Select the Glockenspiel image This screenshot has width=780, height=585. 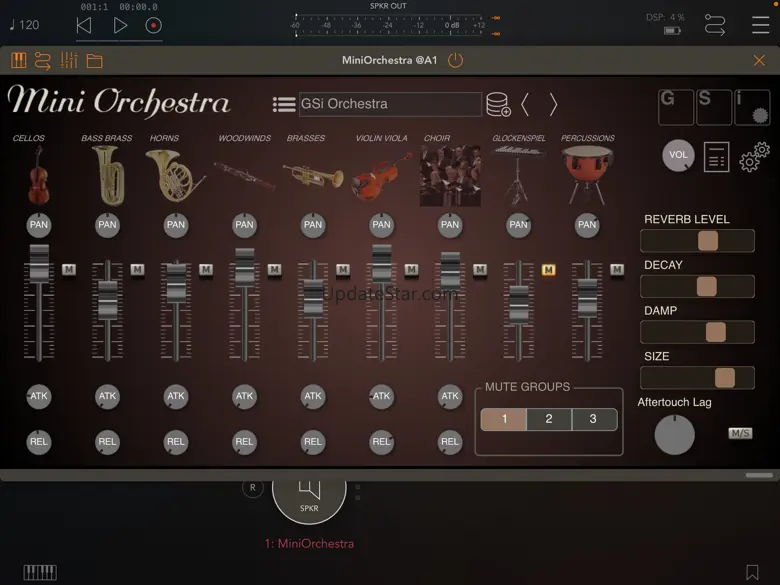pos(518,175)
